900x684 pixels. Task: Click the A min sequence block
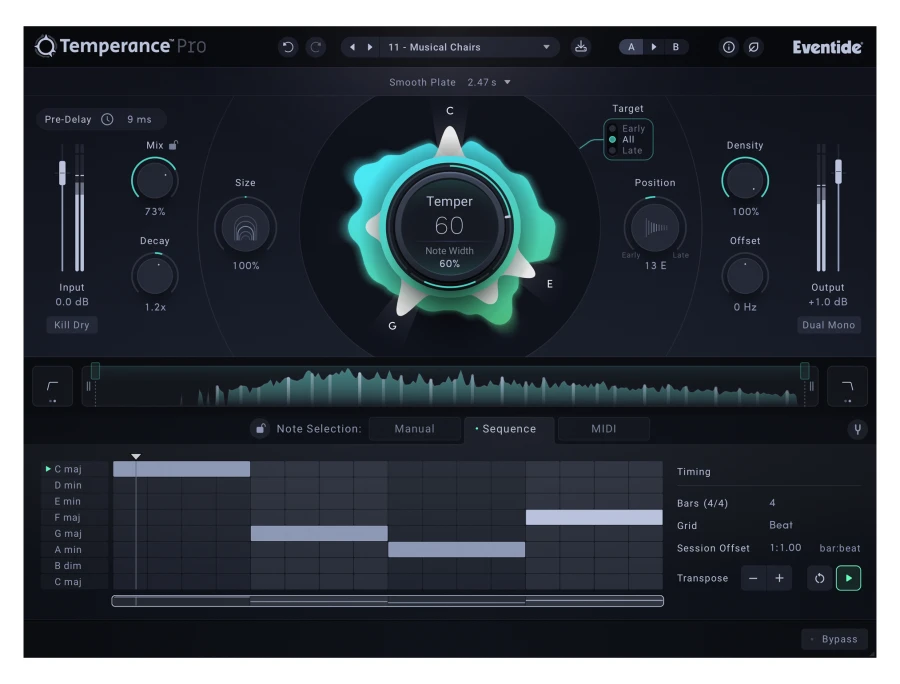(457, 549)
